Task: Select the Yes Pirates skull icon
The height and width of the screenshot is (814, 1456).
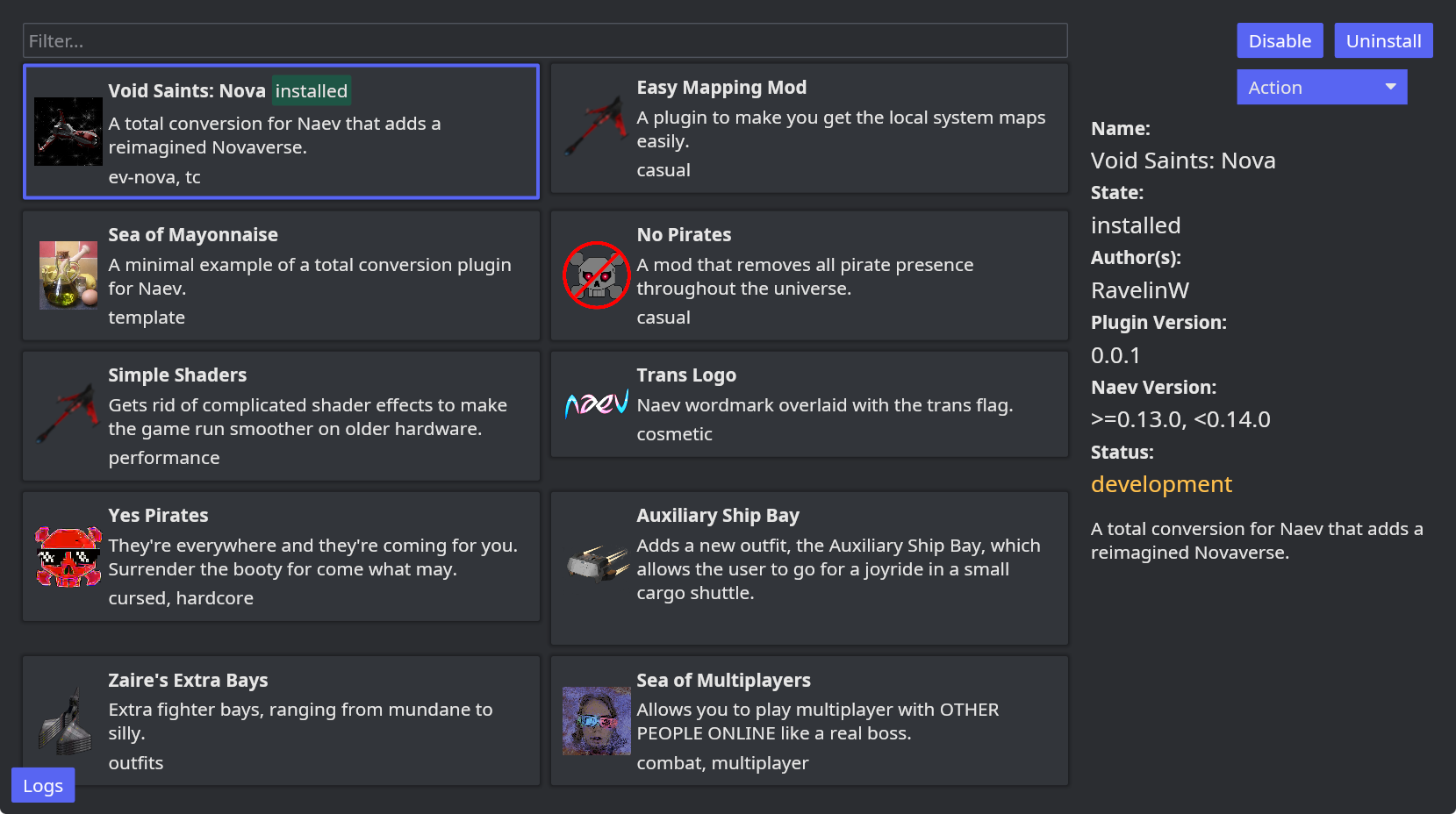Action: point(68,556)
